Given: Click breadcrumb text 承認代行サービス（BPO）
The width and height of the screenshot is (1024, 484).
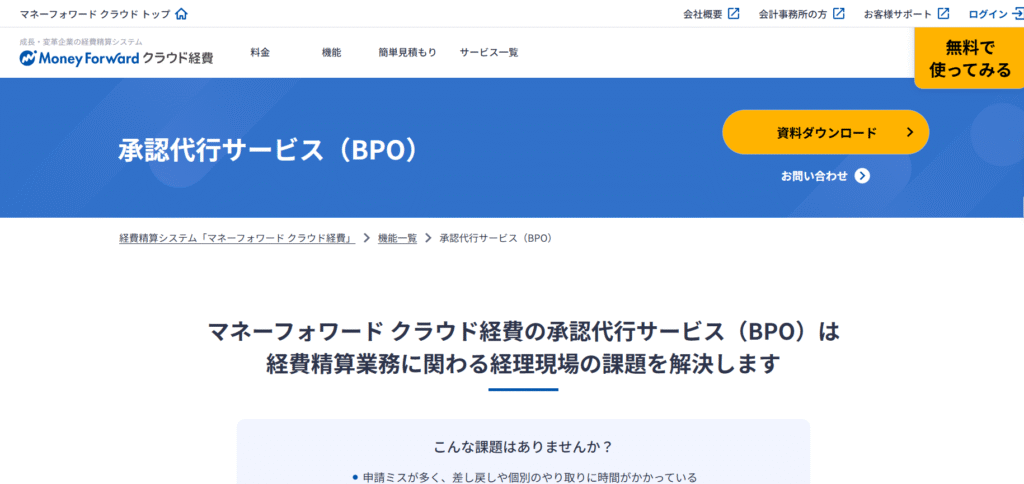Looking at the screenshot, I should point(496,238).
